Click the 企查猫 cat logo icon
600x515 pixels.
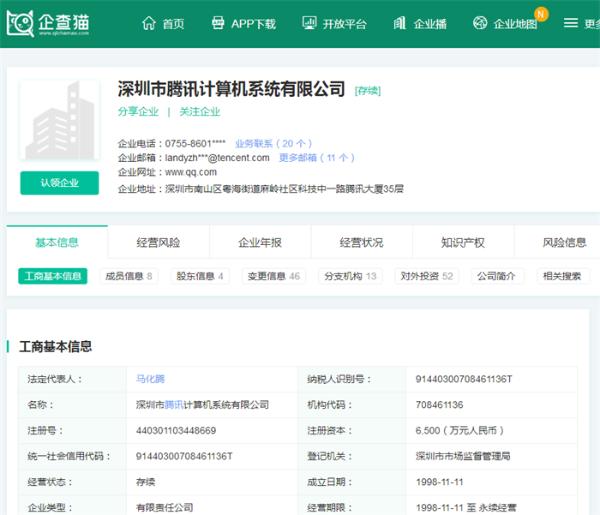[x=21, y=24]
